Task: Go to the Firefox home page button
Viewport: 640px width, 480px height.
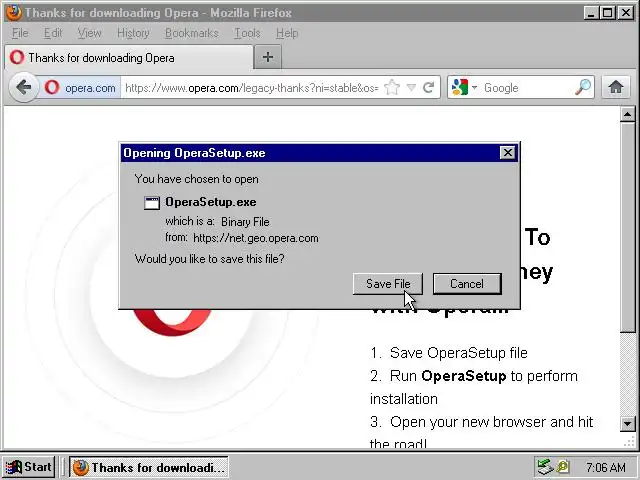Action: (x=616, y=87)
